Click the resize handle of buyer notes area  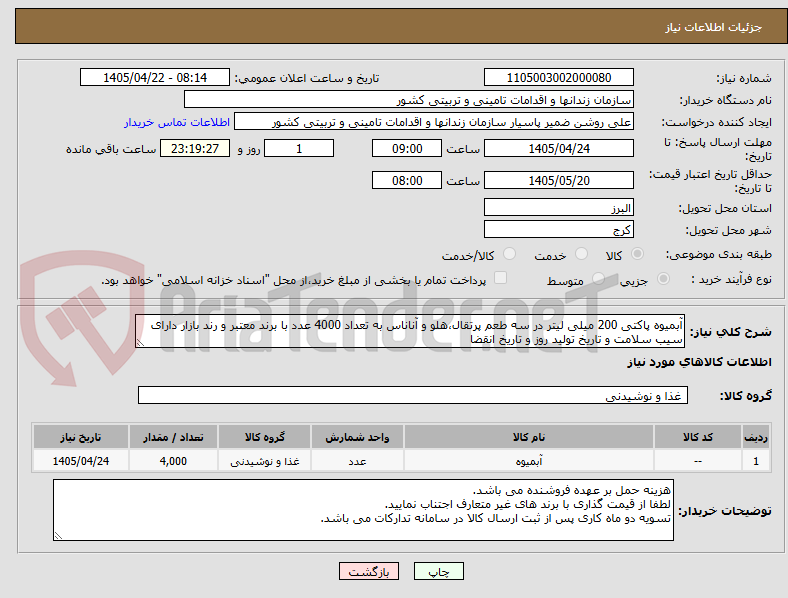click(58, 536)
